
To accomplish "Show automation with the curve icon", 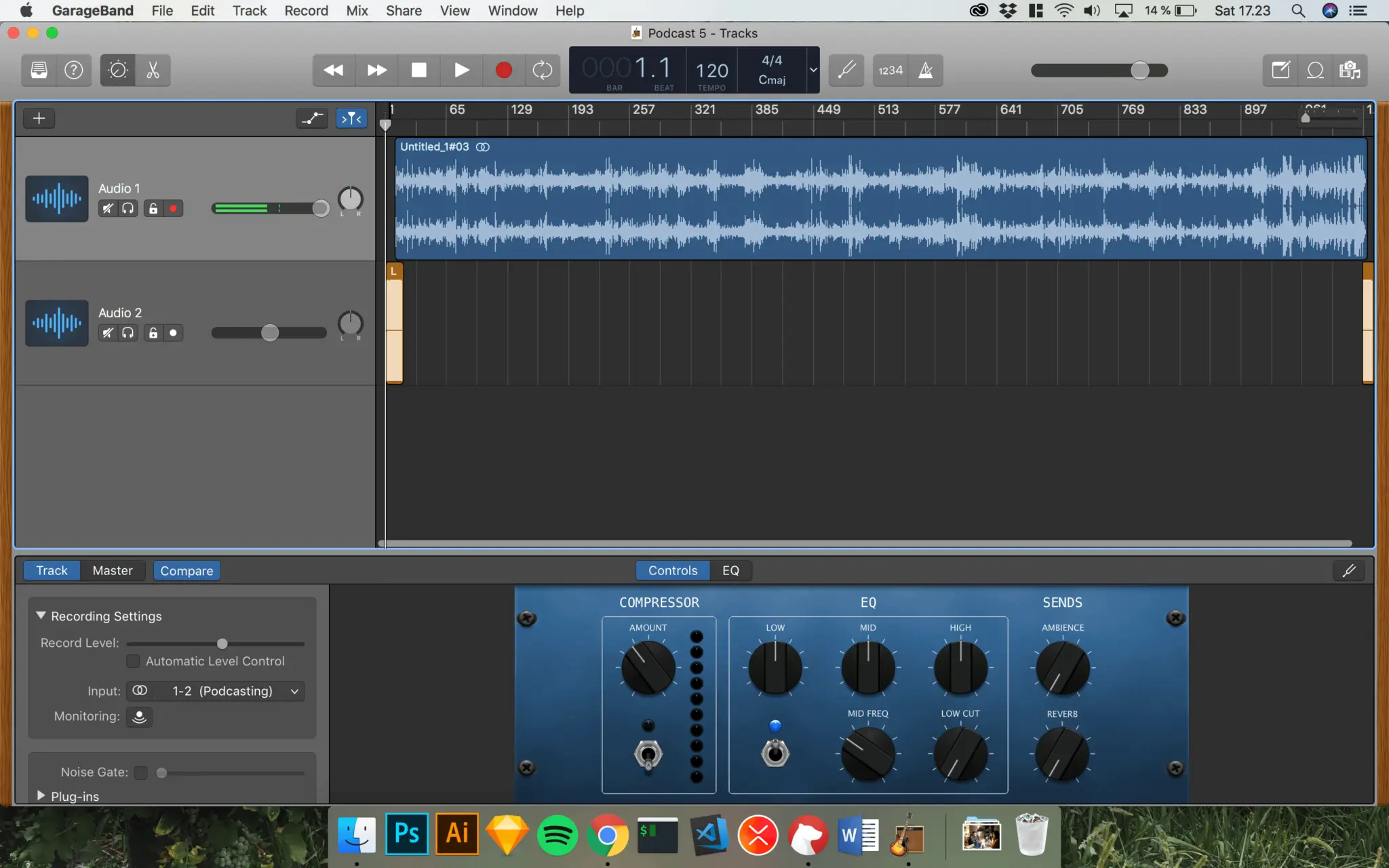I will point(312,118).
